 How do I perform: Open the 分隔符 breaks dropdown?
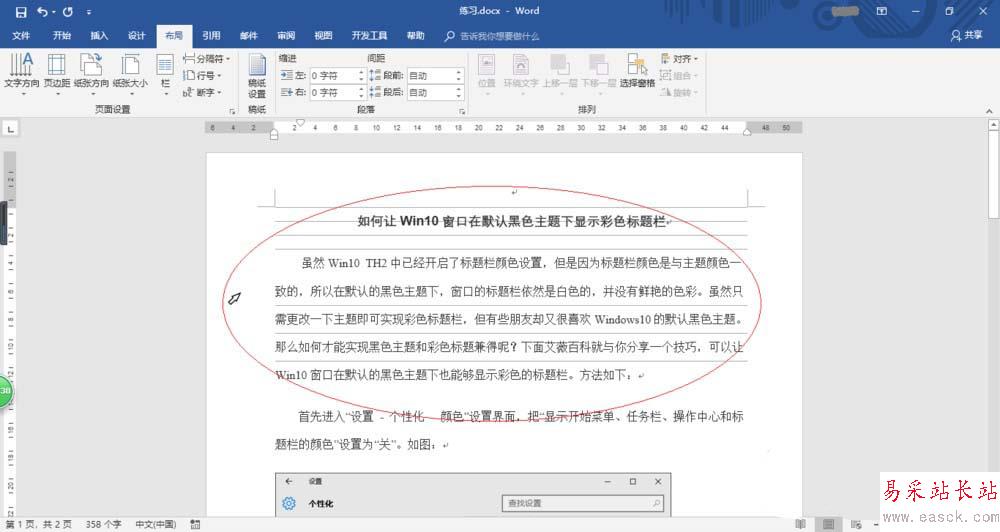click(x=207, y=59)
